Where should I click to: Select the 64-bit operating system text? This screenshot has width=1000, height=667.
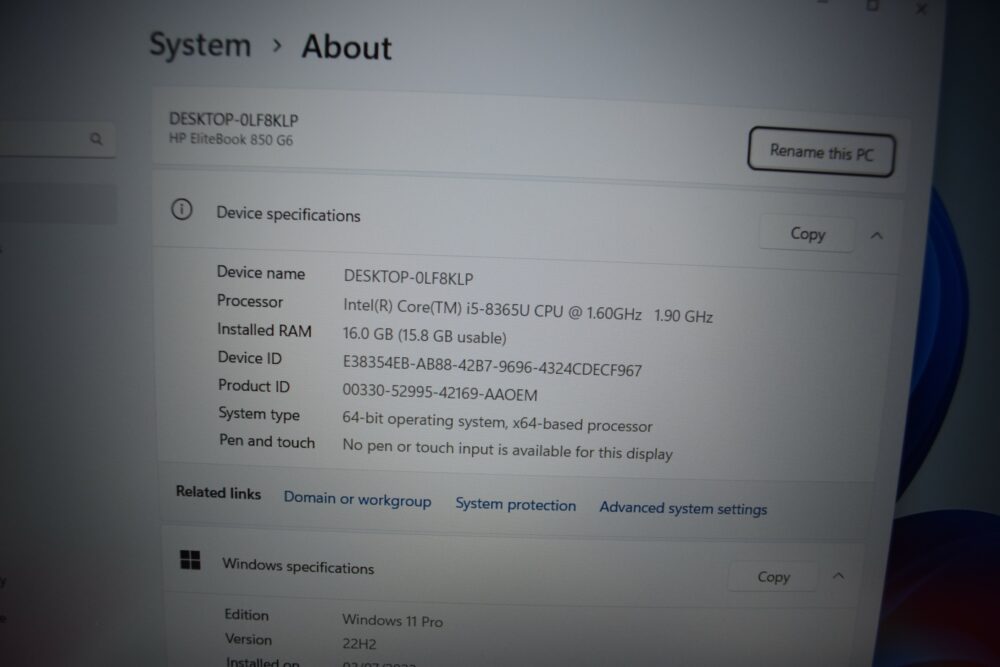[x=497, y=422]
